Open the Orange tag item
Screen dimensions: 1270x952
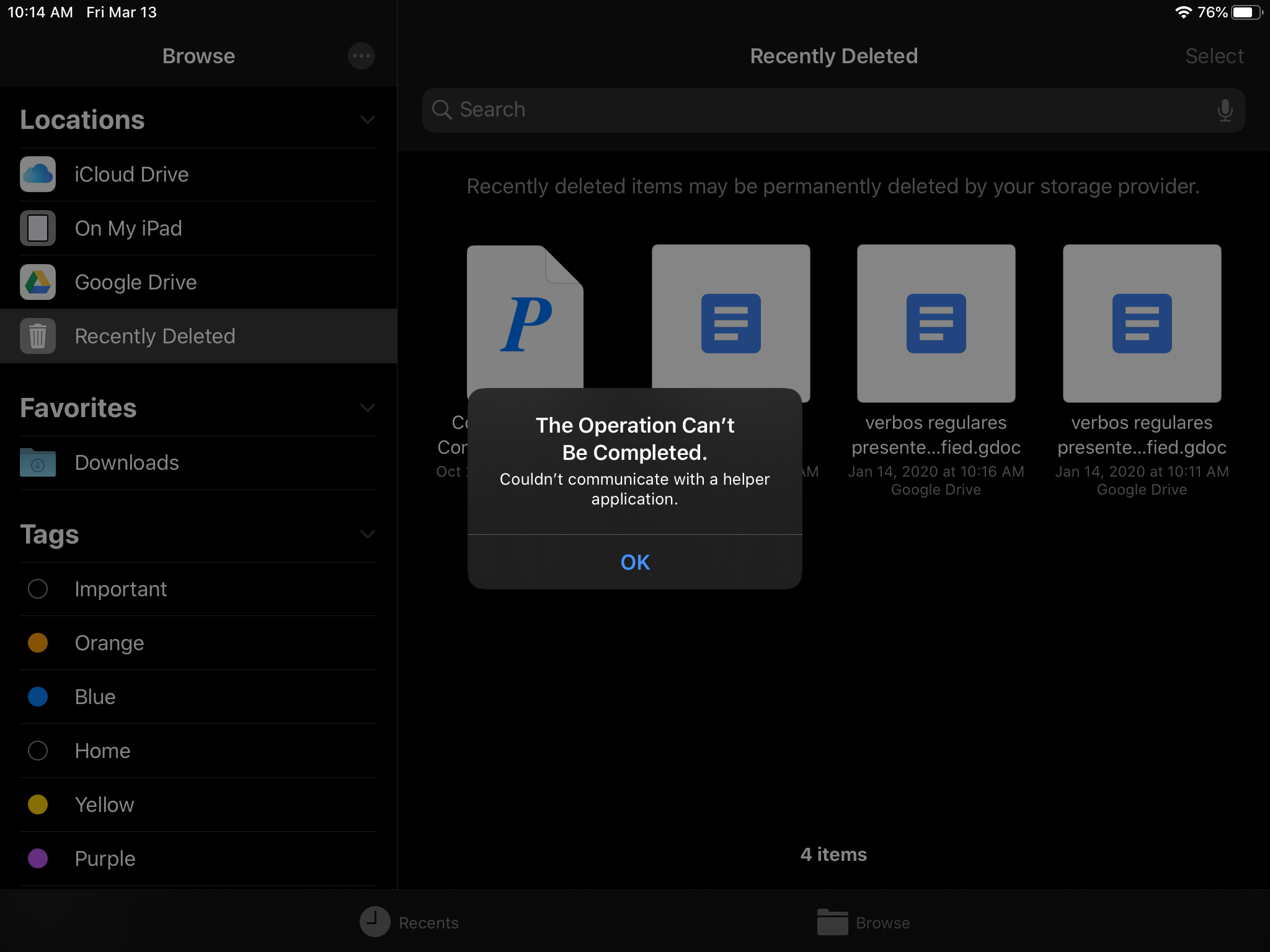(109, 643)
